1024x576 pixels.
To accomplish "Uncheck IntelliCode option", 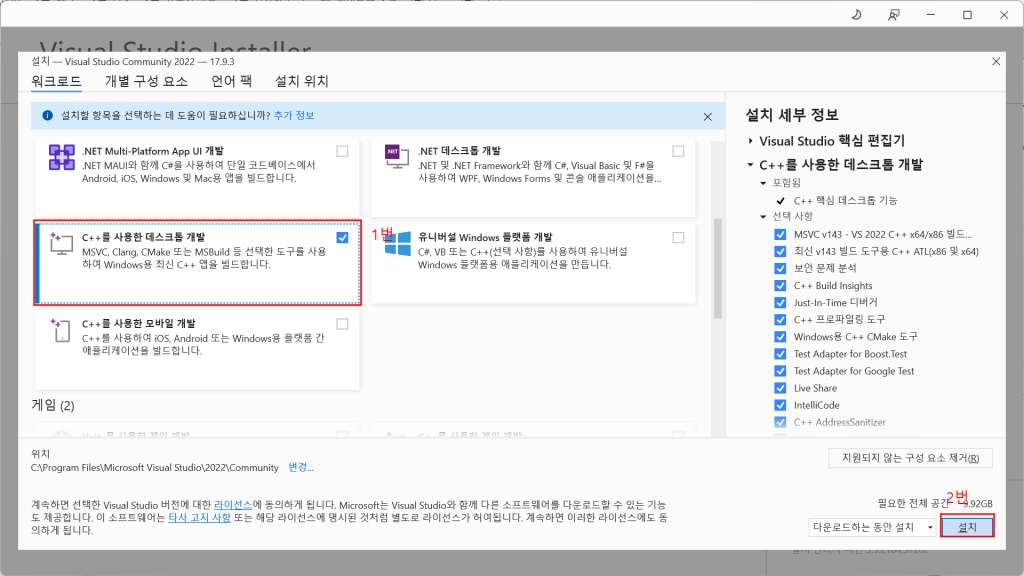I will click(780, 405).
